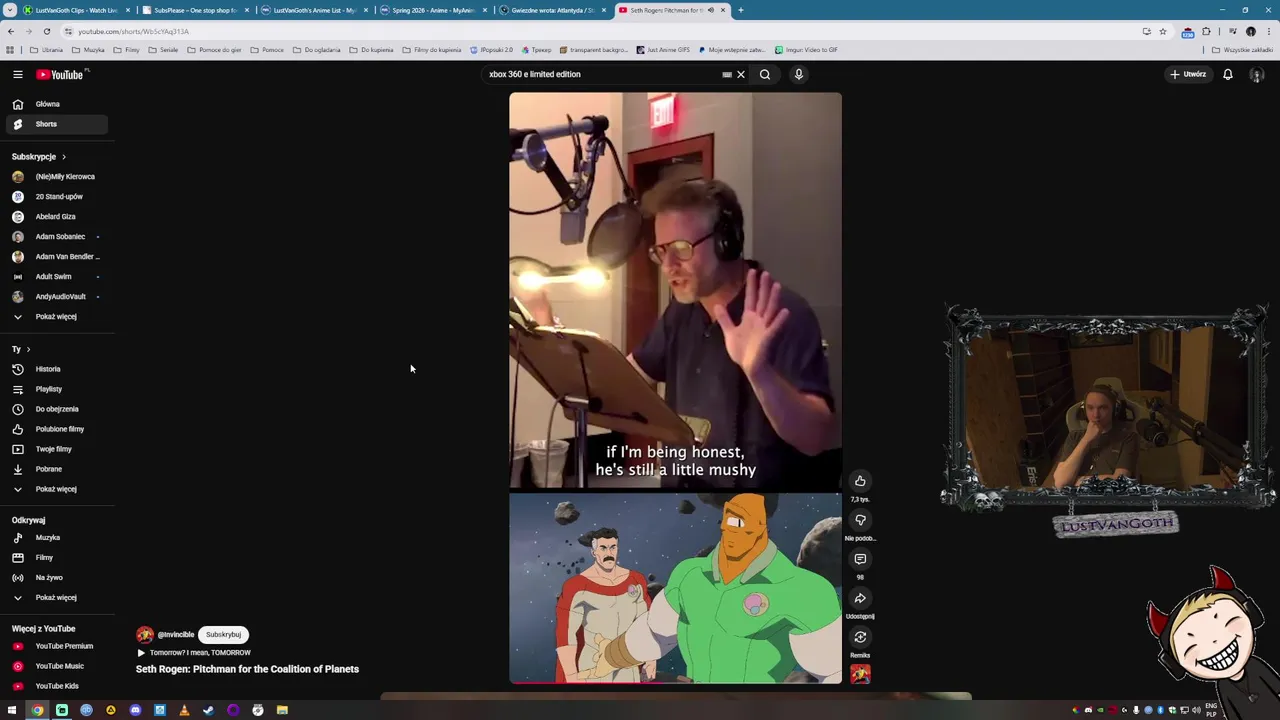This screenshot has height=720, width=1280.
Task: Switch to LustVanGoth Clips browser tab
Action: point(76,10)
